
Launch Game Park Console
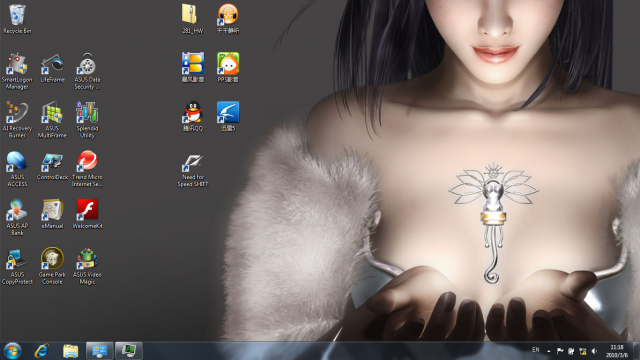(x=52, y=266)
